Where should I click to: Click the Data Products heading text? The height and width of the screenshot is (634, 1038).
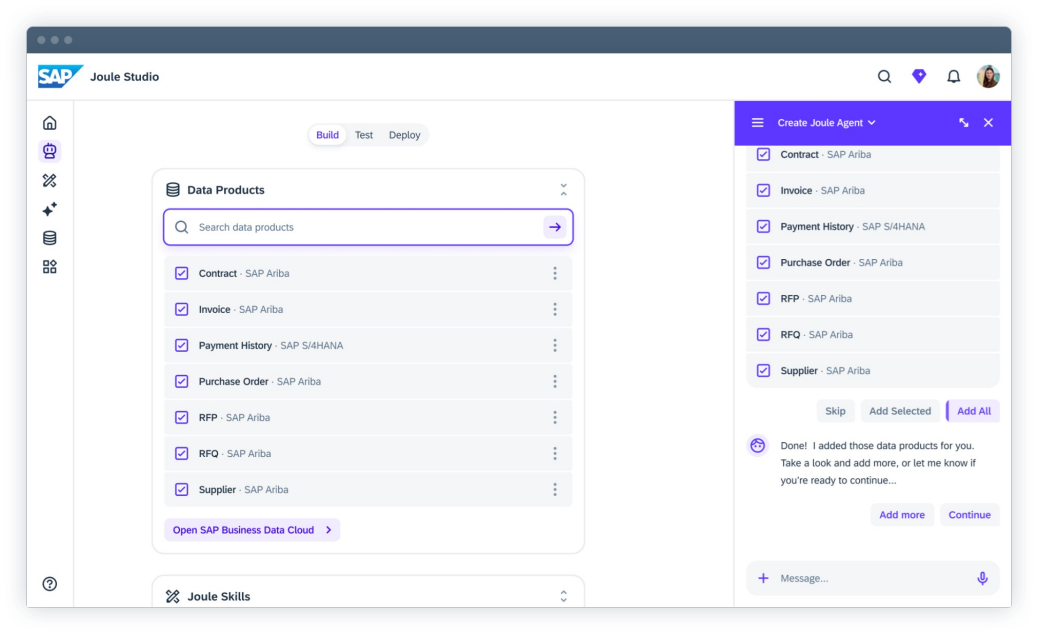point(226,190)
